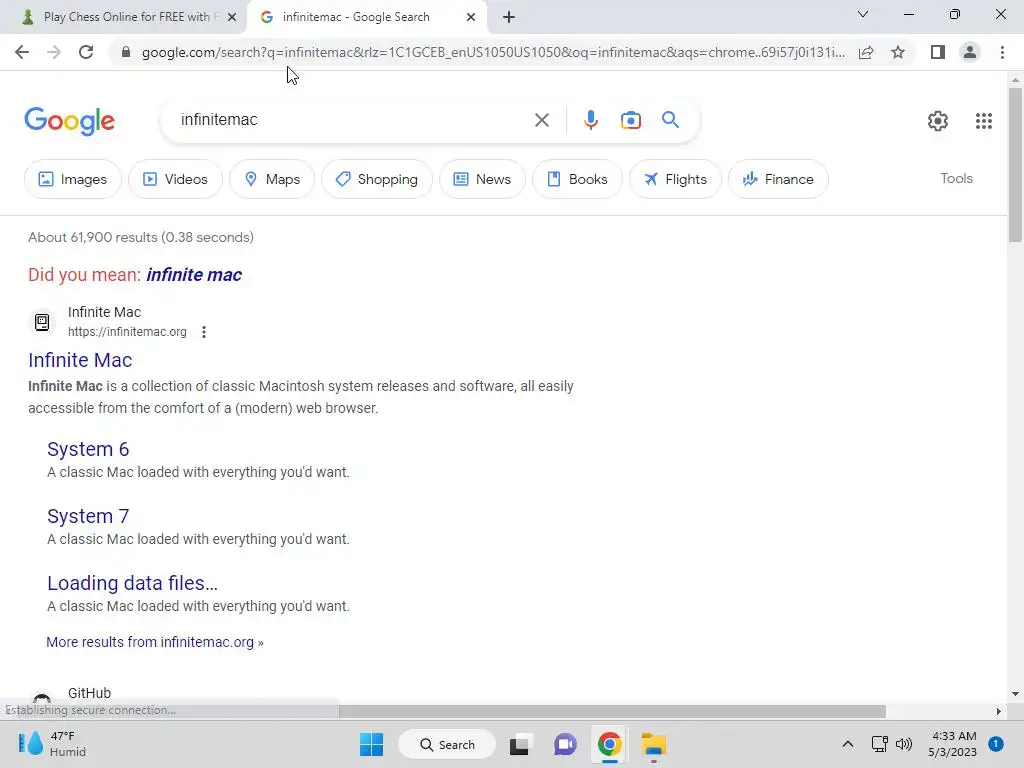Screen dimensions: 1024x768
Task: Clear the search box text
Action: coord(541,120)
